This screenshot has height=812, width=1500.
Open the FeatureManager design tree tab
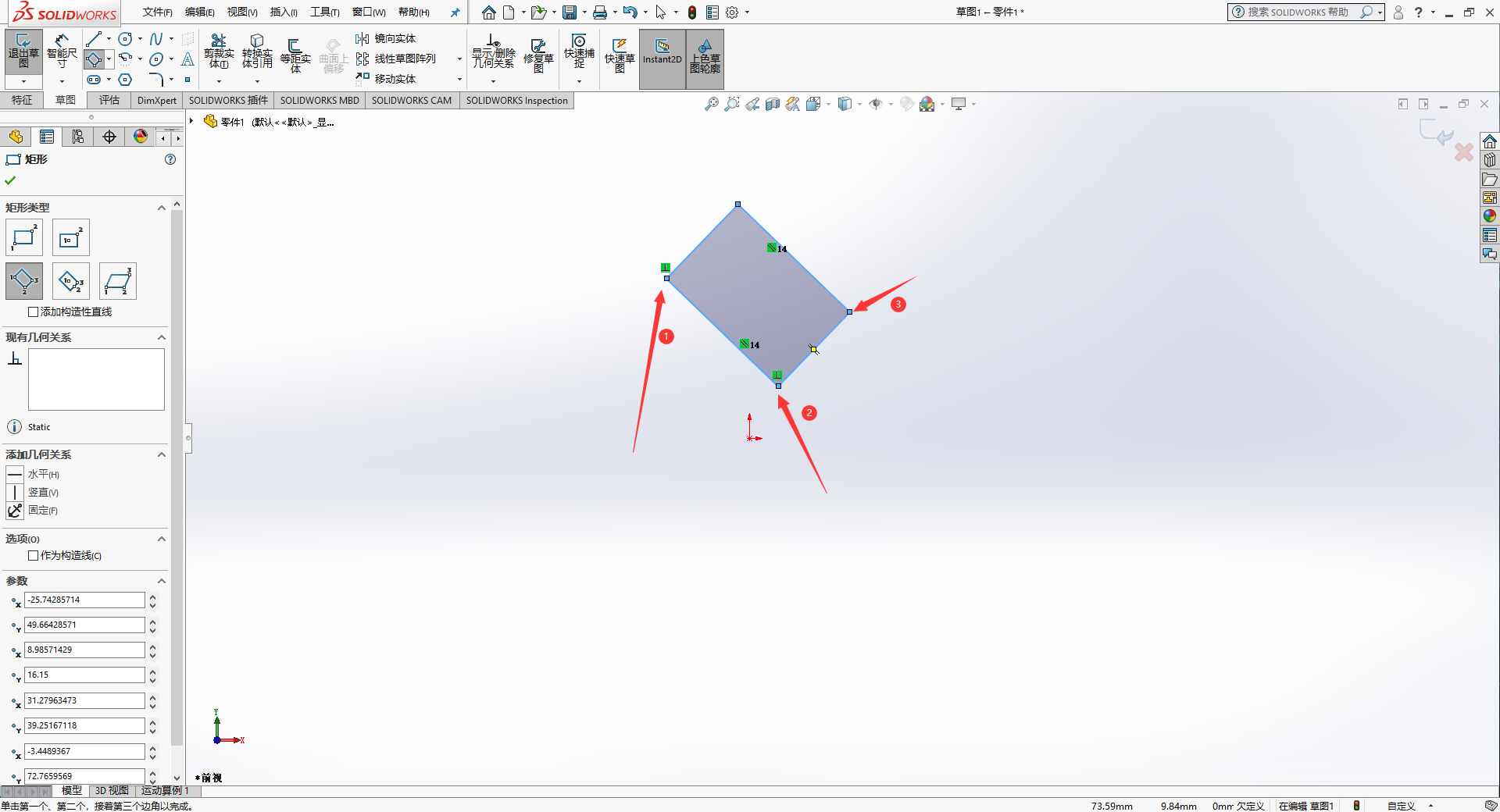(x=16, y=137)
